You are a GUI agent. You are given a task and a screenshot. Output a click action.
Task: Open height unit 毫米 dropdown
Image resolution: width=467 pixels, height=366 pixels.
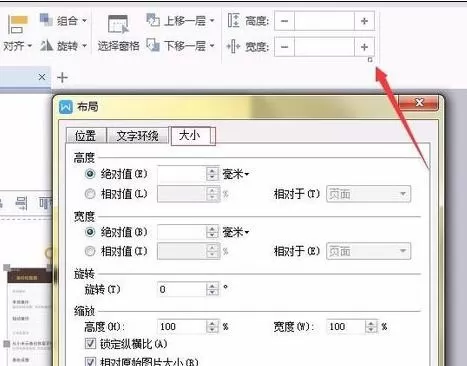pos(236,174)
